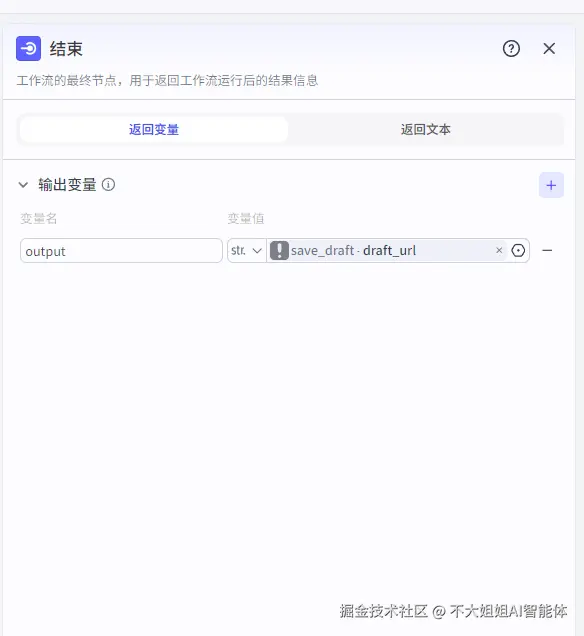This screenshot has width=584, height=636.
Task: Open the help question mark icon
Action: 511,49
